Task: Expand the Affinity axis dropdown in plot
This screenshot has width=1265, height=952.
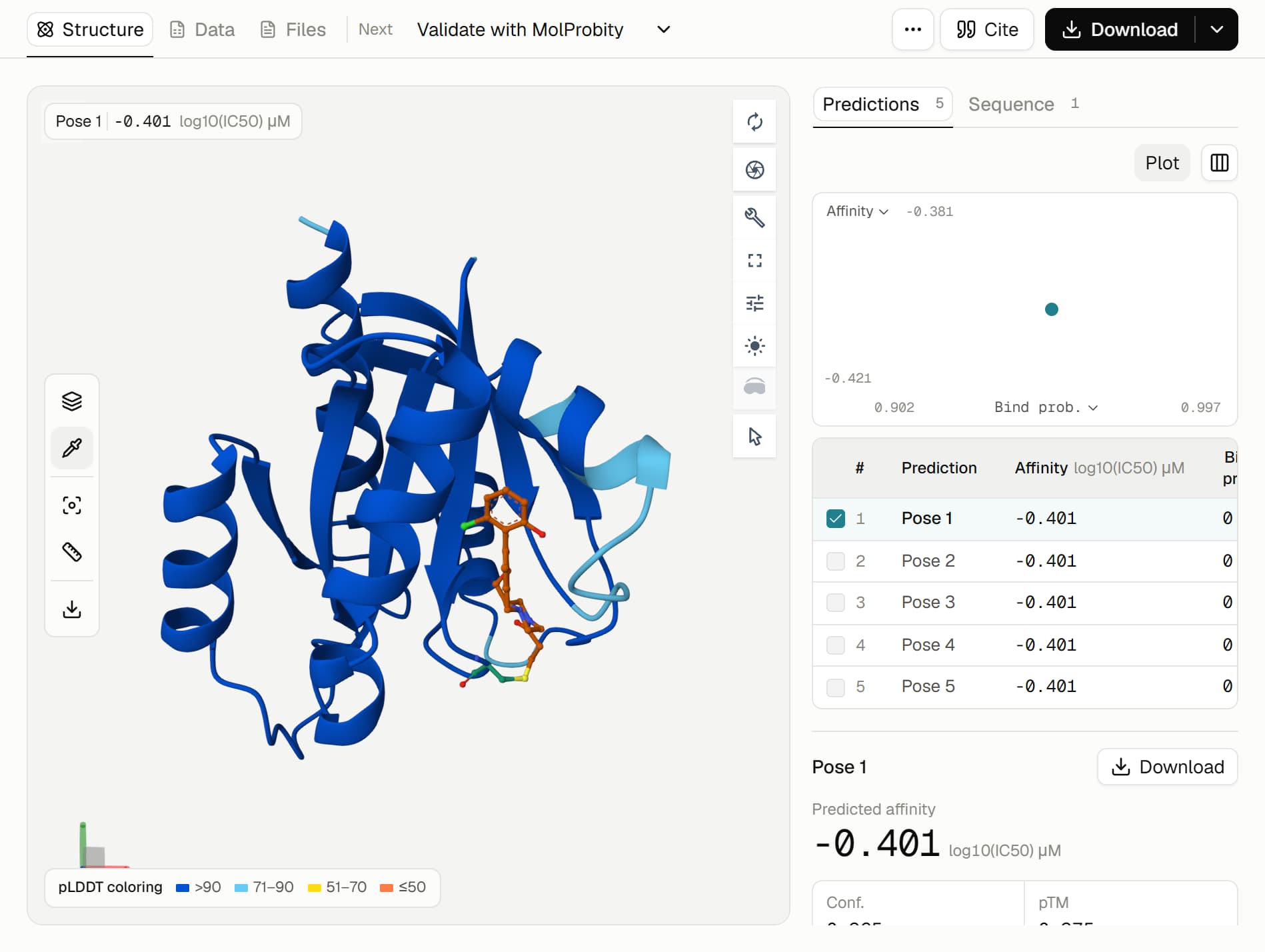Action: 857,211
